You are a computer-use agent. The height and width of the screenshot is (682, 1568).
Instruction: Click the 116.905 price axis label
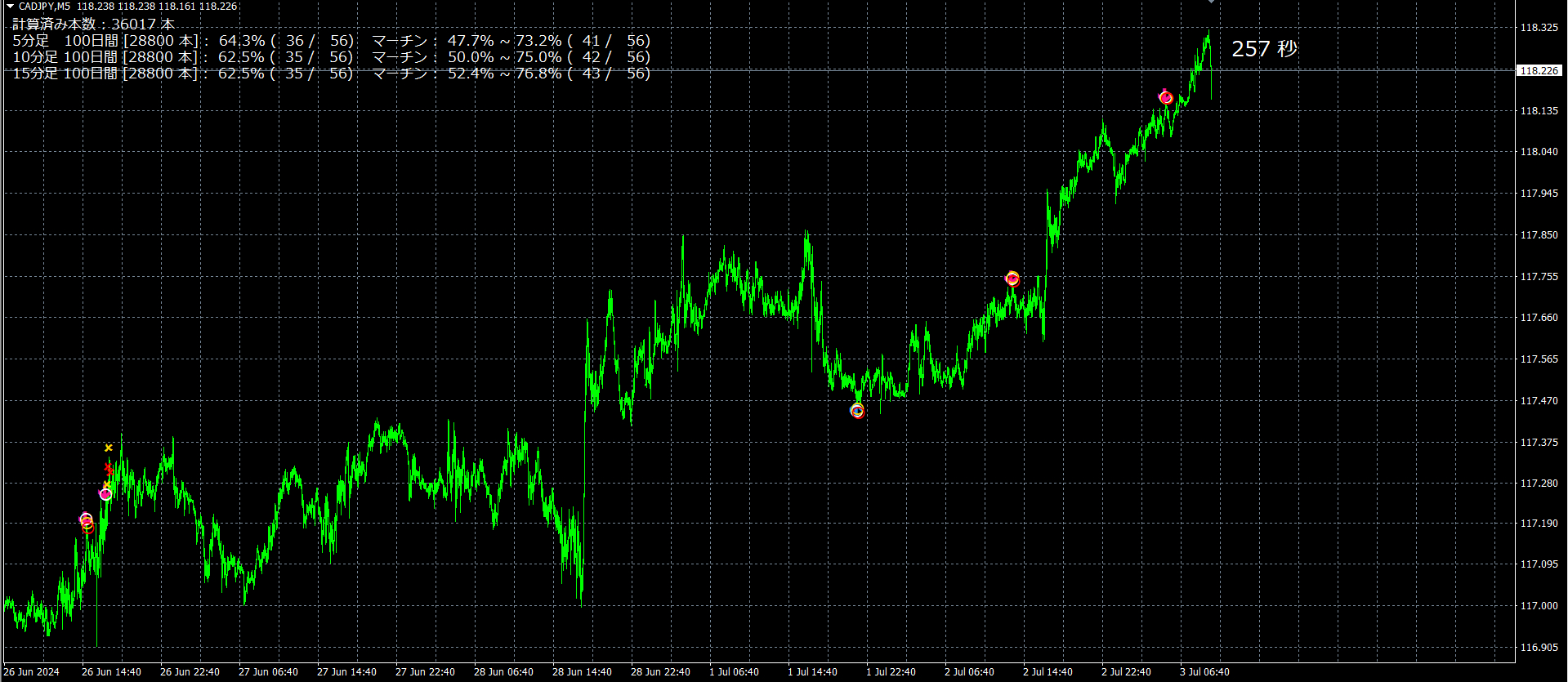1539,647
